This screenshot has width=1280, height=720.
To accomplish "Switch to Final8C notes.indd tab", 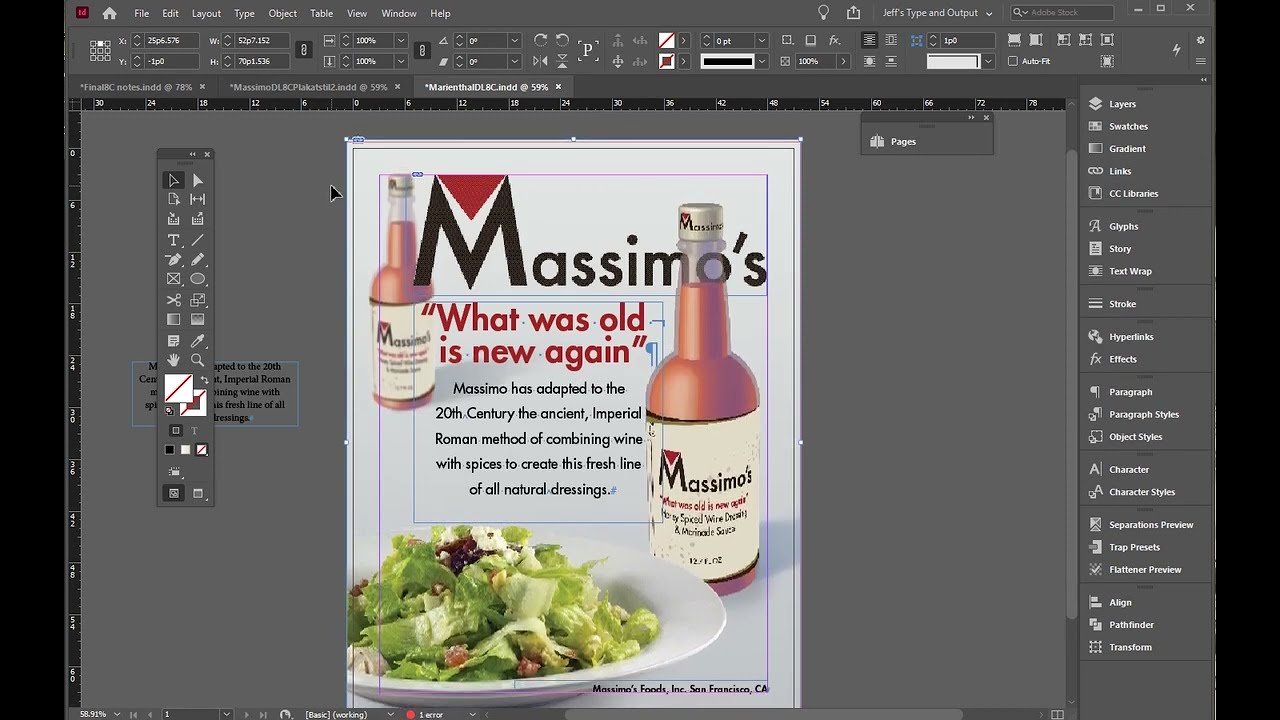I will [136, 87].
